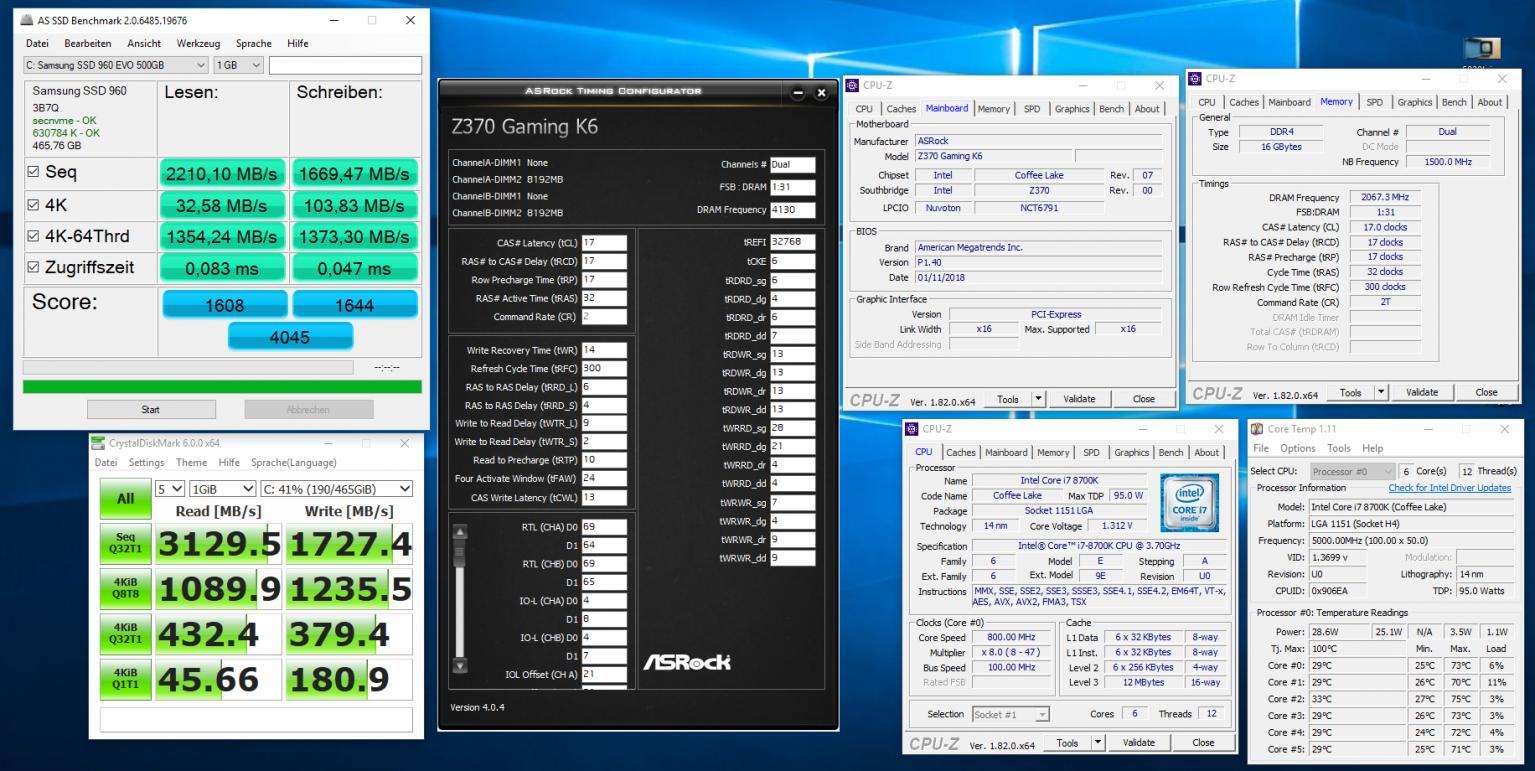
Task: Click Close button in CPU-Z Memory window
Action: (x=1486, y=393)
